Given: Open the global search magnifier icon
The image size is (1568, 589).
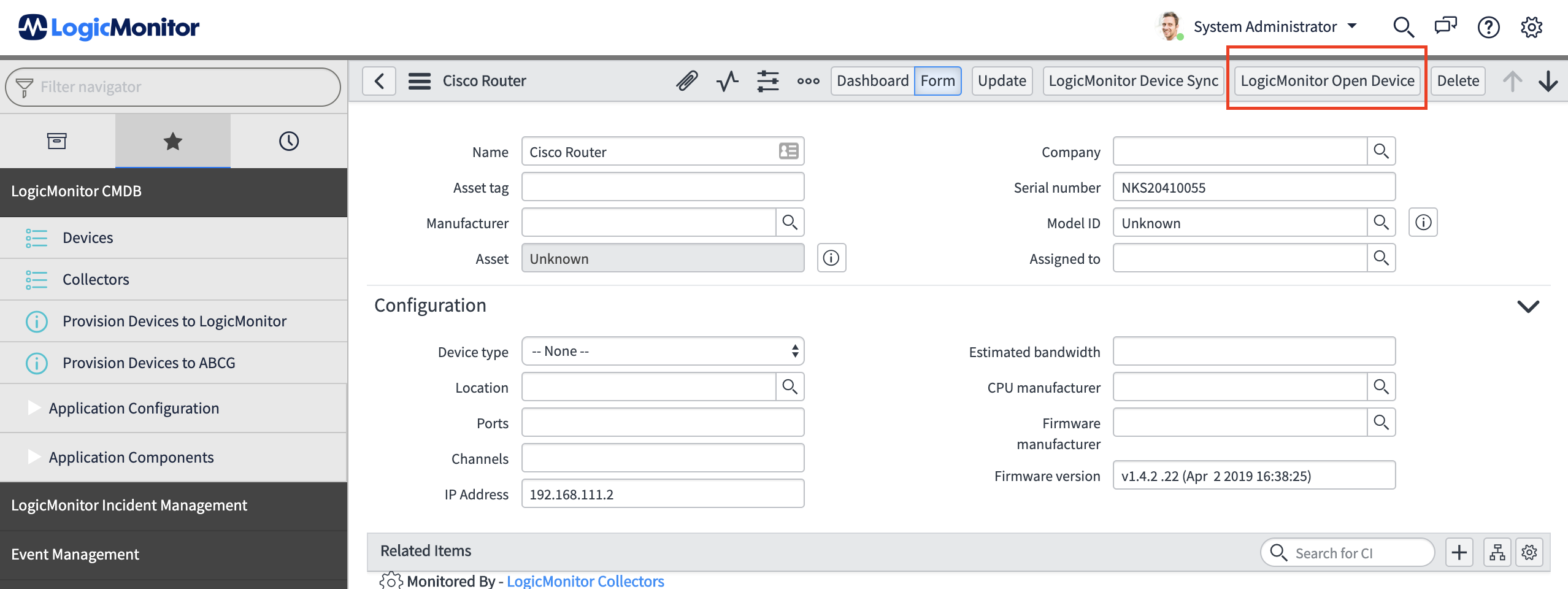Looking at the screenshot, I should pos(1403,27).
